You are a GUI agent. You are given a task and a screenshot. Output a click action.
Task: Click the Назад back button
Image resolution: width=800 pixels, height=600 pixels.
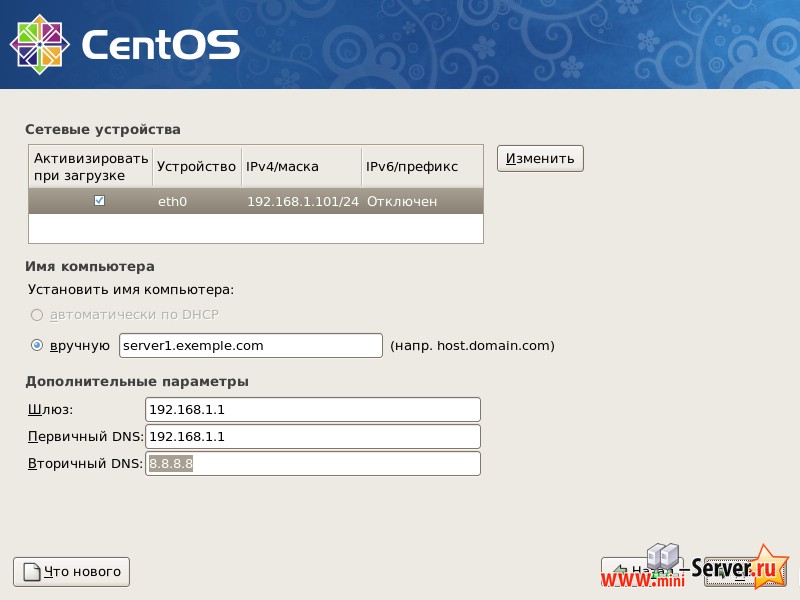tap(642, 571)
